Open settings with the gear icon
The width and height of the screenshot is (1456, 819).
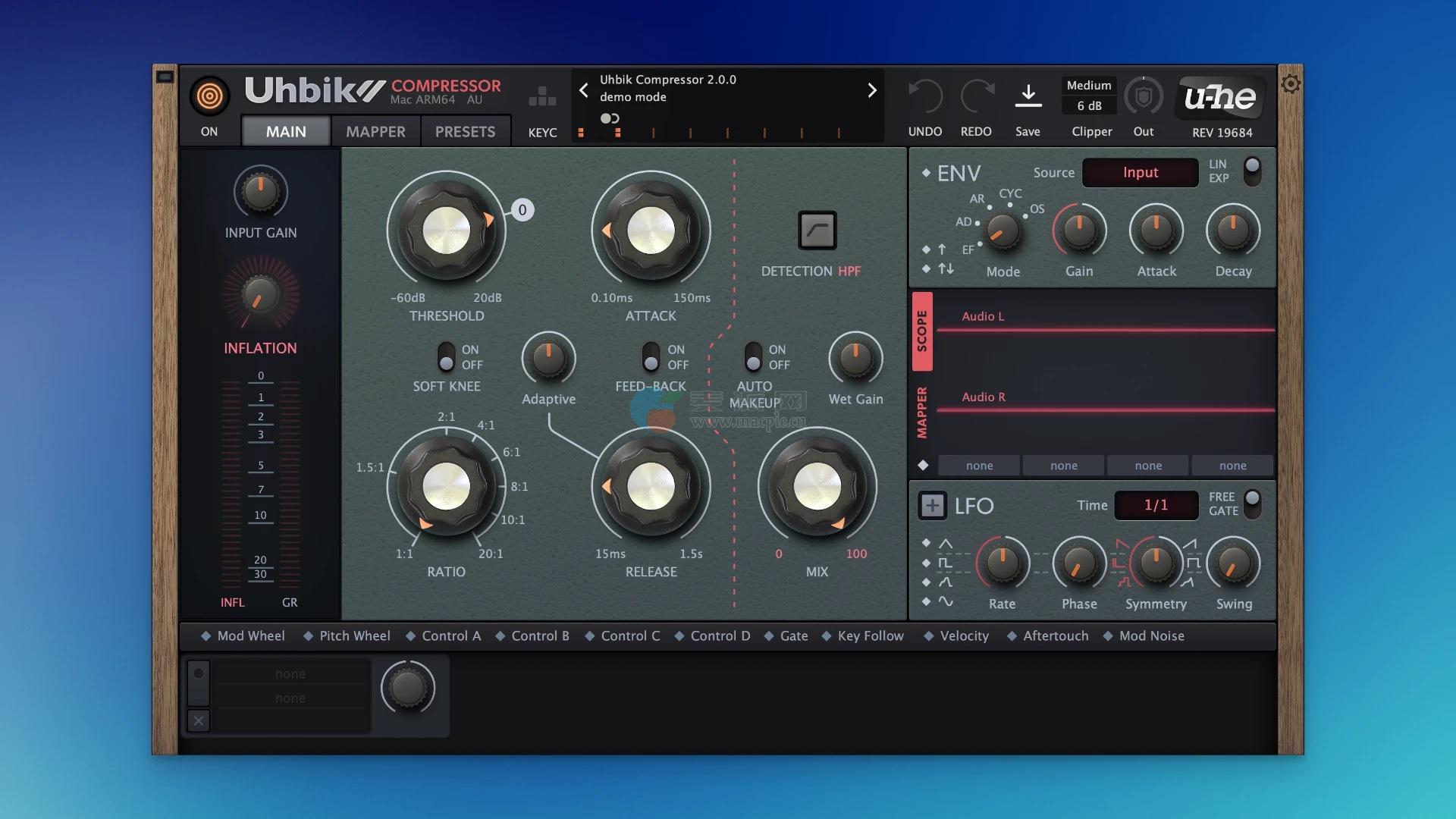pyautogui.click(x=1291, y=84)
